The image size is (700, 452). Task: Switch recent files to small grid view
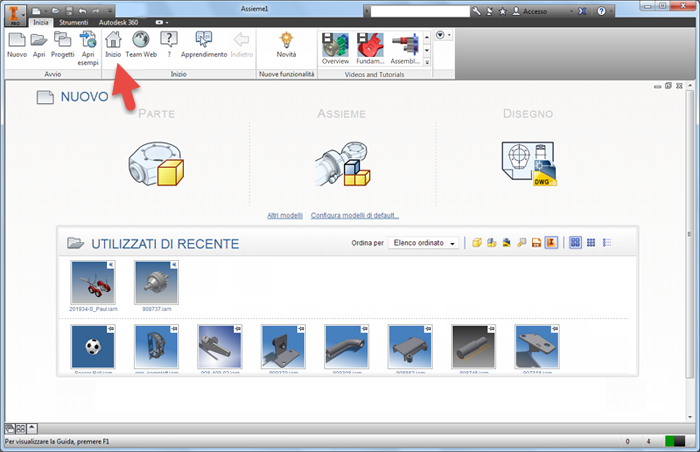(x=591, y=243)
